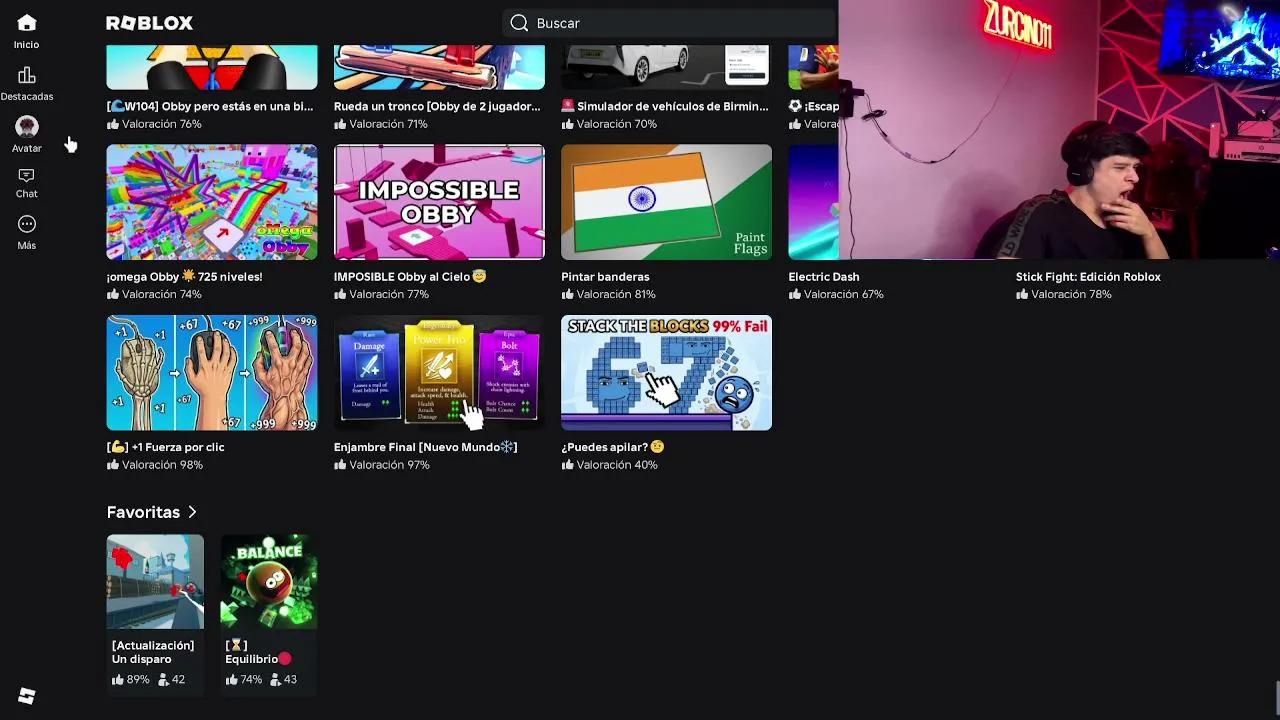
Task: Open the Destacadas charts icon
Action: coord(27,75)
